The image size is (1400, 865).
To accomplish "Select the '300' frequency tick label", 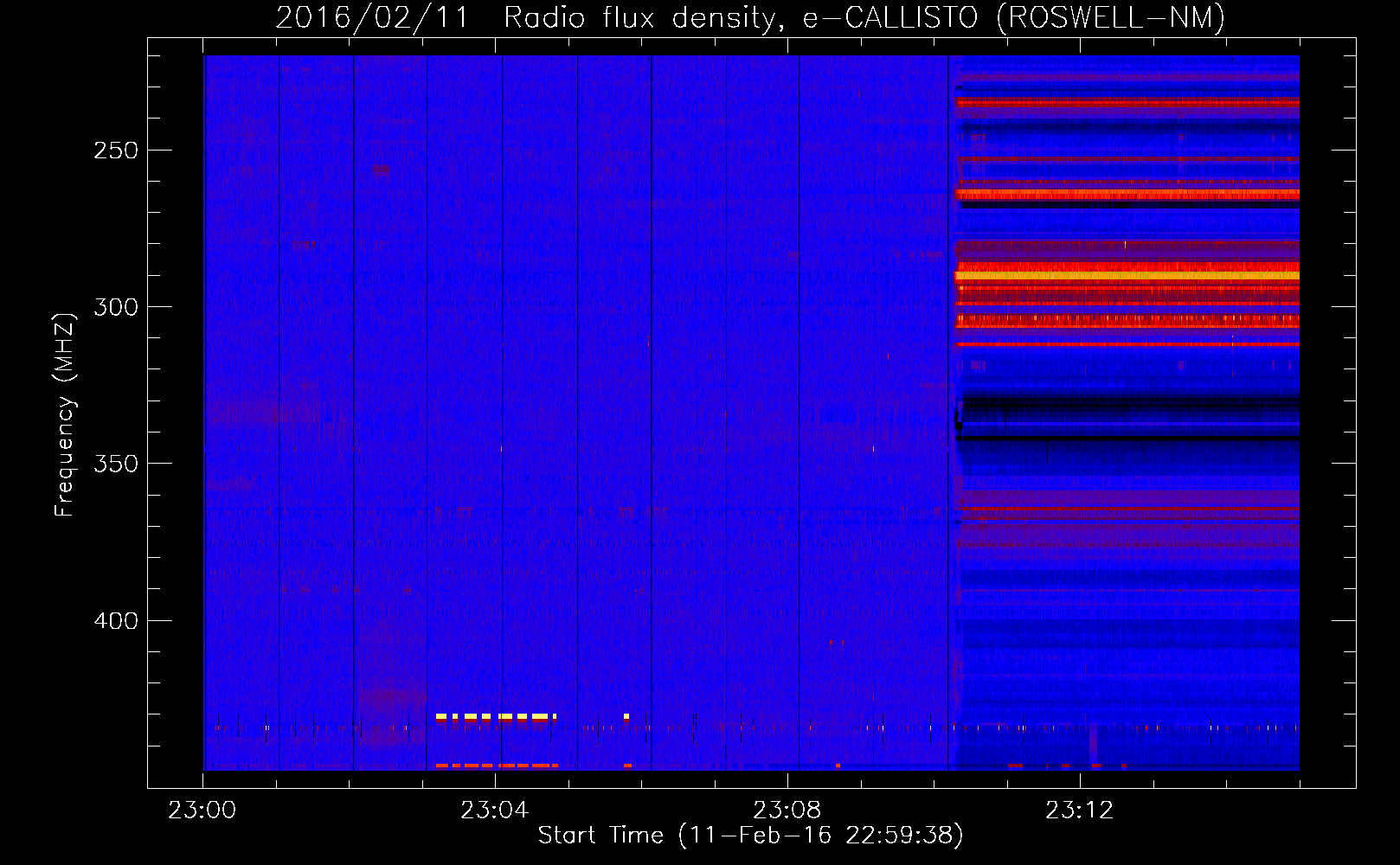I will 116,307.
